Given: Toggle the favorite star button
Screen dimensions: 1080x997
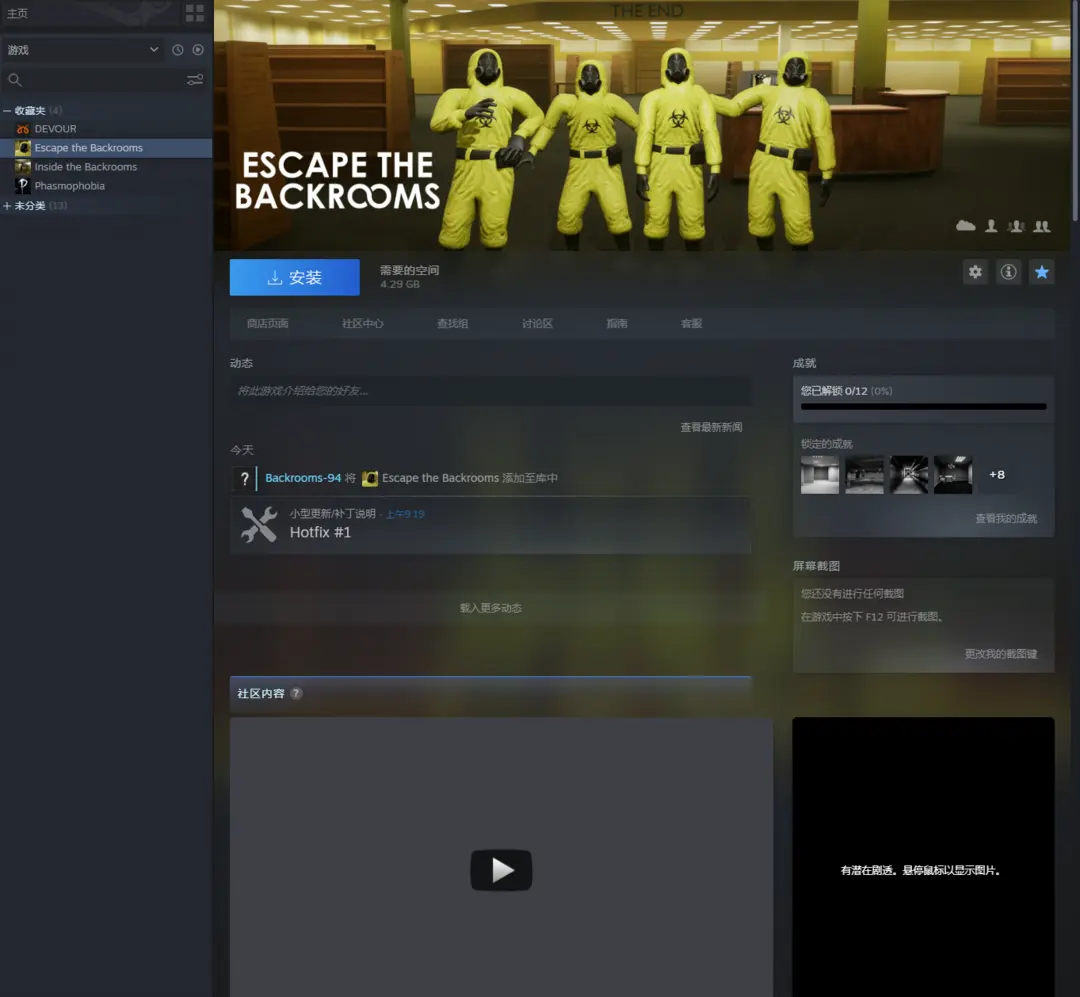Looking at the screenshot, I should click(1041, 271).
